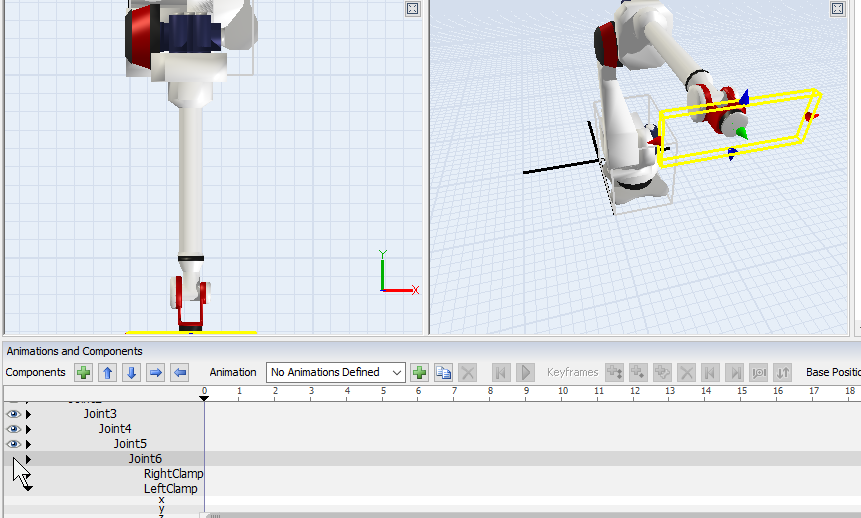
Task: Select the RightClamp component
Action: click(x=173, y=474)
